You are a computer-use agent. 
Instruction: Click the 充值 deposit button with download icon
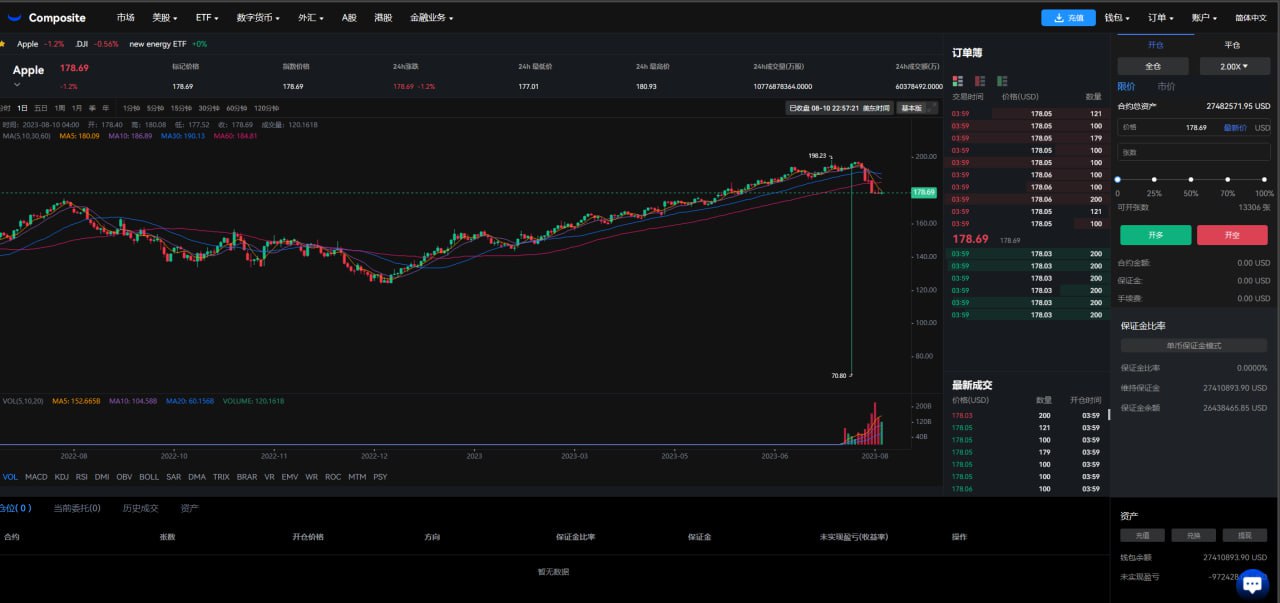coord(1068,18)
